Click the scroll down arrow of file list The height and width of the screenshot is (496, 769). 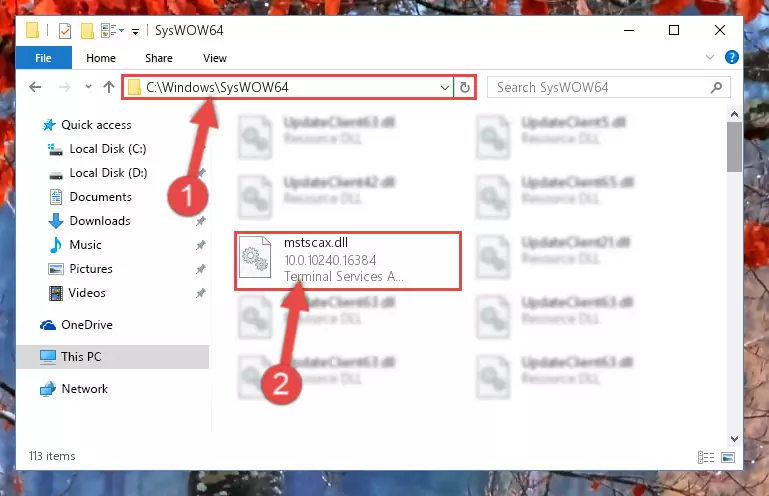[734, 439]
